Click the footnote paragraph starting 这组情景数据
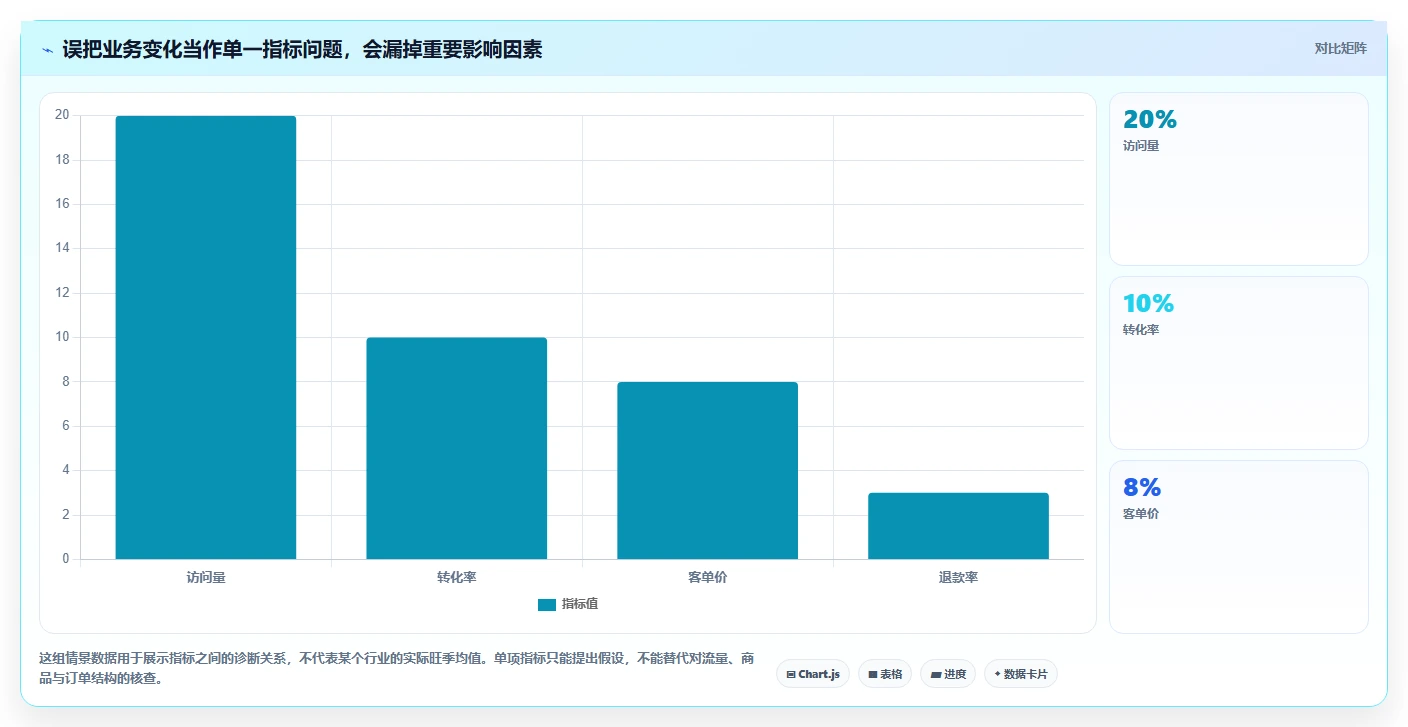This screenshot has height=727, width=1408. tap(396, 668)
